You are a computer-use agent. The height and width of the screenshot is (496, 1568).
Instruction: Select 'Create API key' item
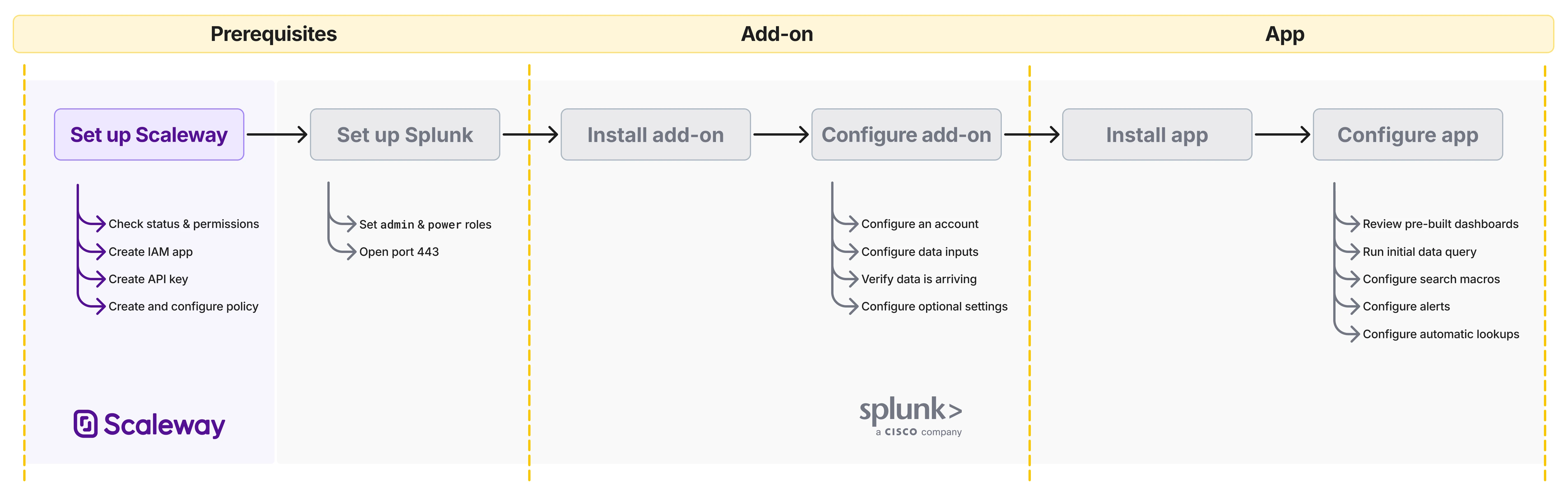148,279
